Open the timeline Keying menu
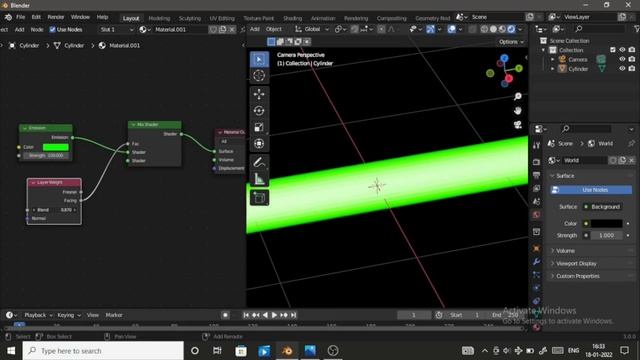Screen dimensions: 640x360 69,315
